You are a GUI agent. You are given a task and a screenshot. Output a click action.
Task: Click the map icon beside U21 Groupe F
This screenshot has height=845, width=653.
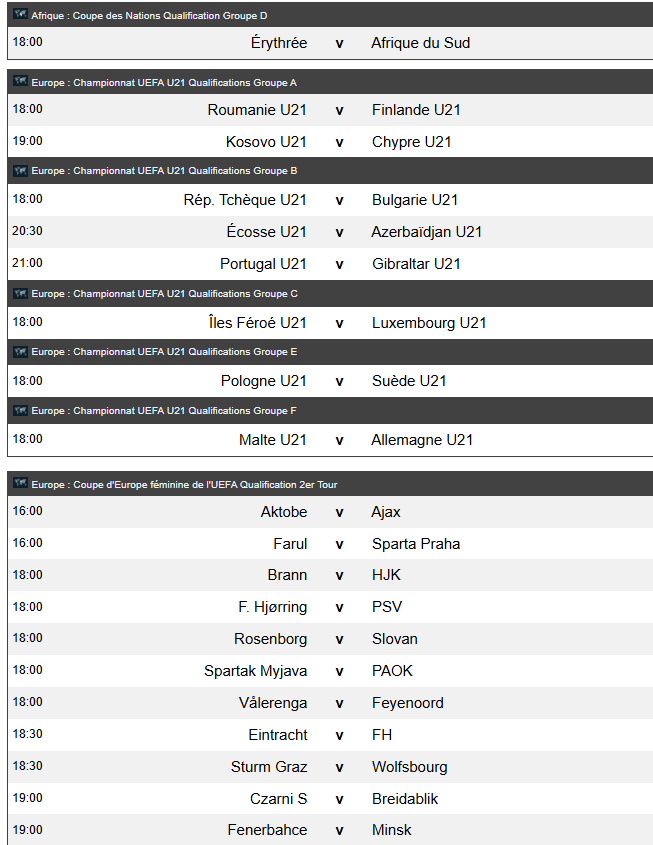coord(20,410)
